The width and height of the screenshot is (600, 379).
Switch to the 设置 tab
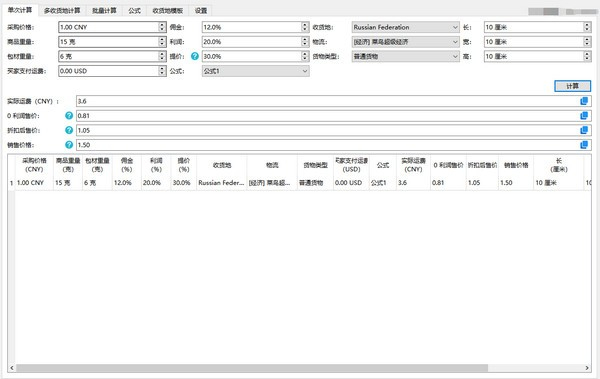click(x=201, y=11)
